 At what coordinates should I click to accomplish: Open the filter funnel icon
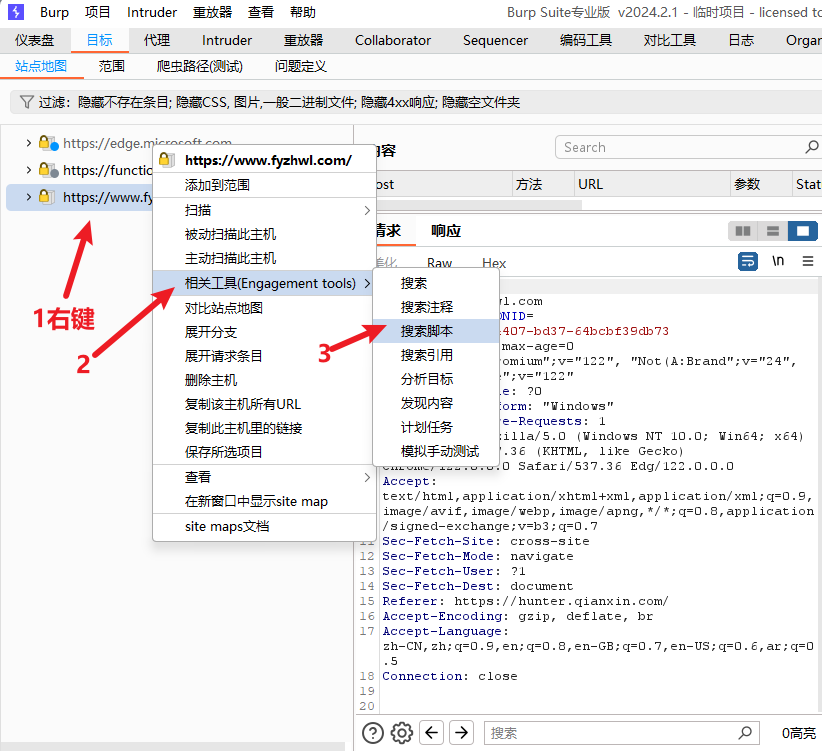(x=26, y=102)
